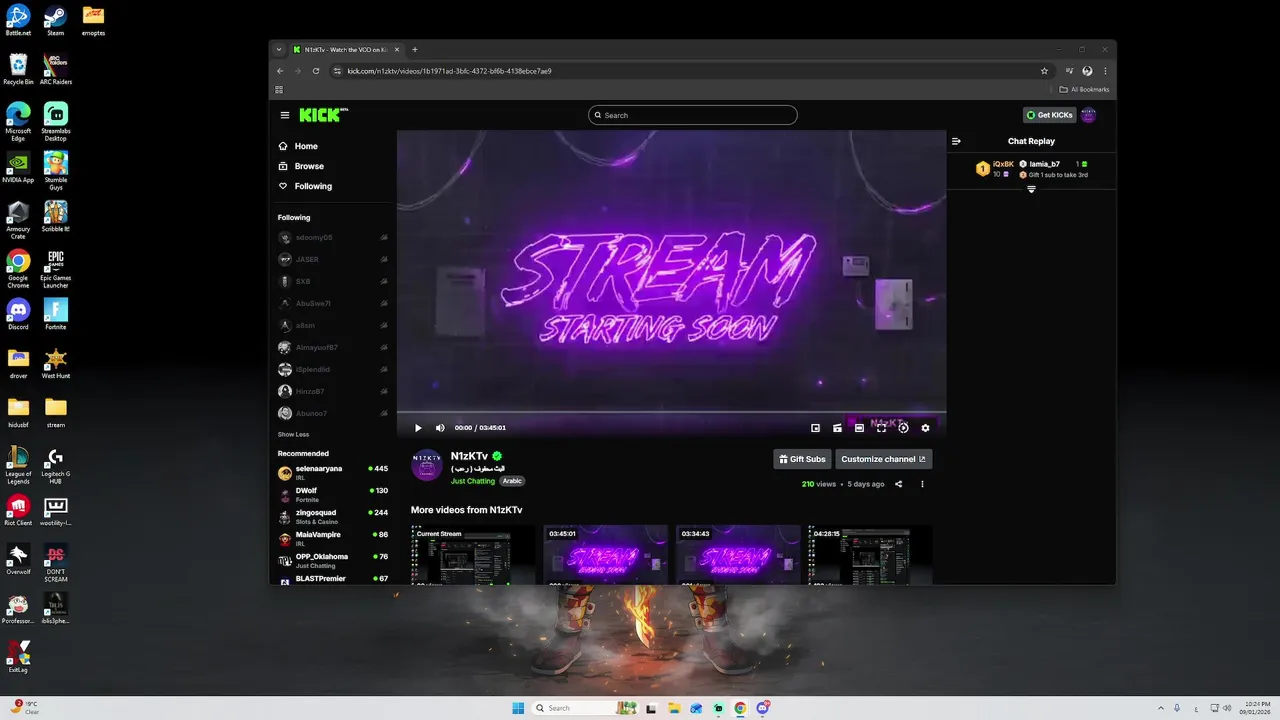Close the N1zKTv Chrome tab

398,50
